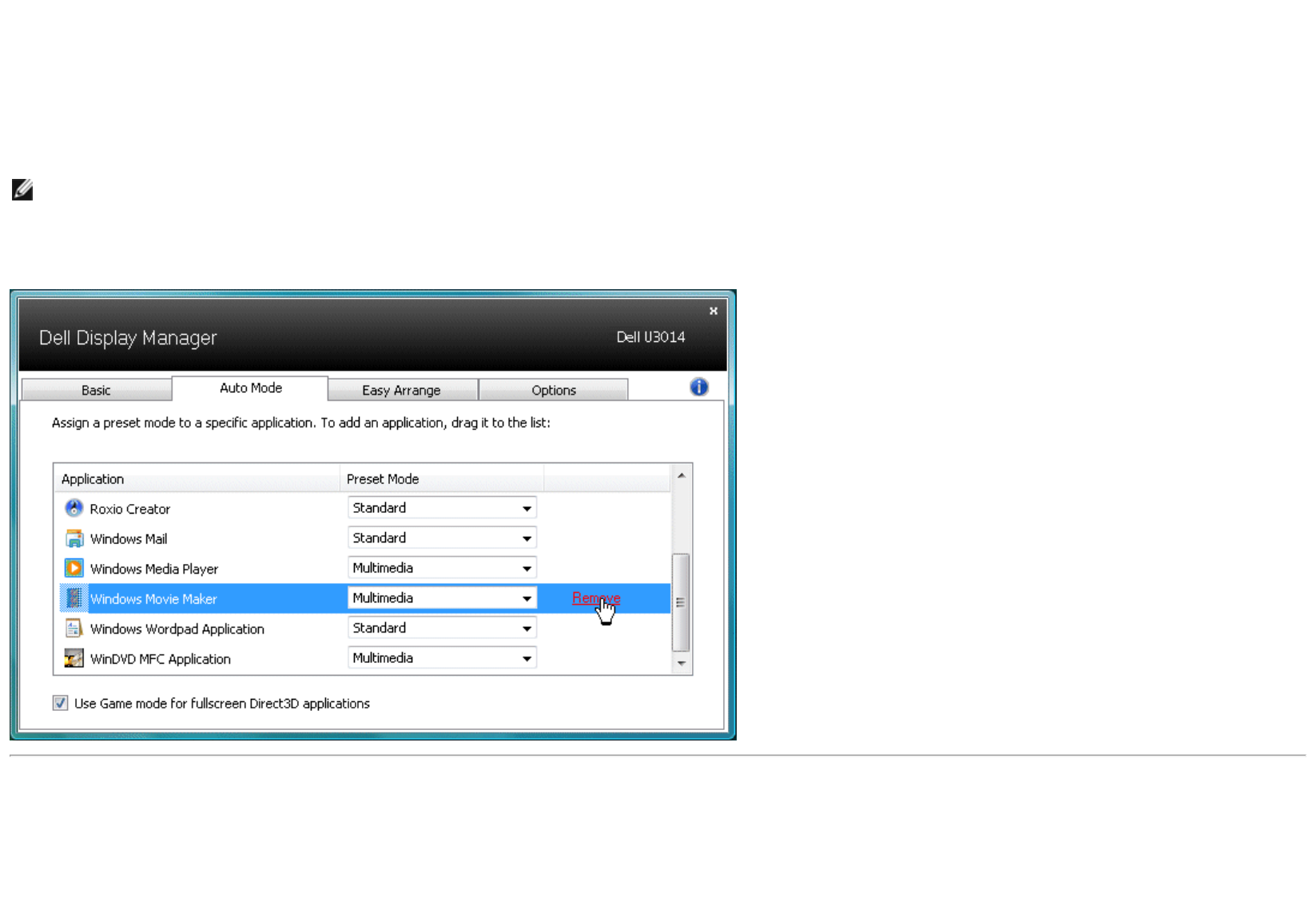Open the Easy Arrange tab
Image resolution: width=1316 pixels, height=921 pixels.
(x=402, y=390)
